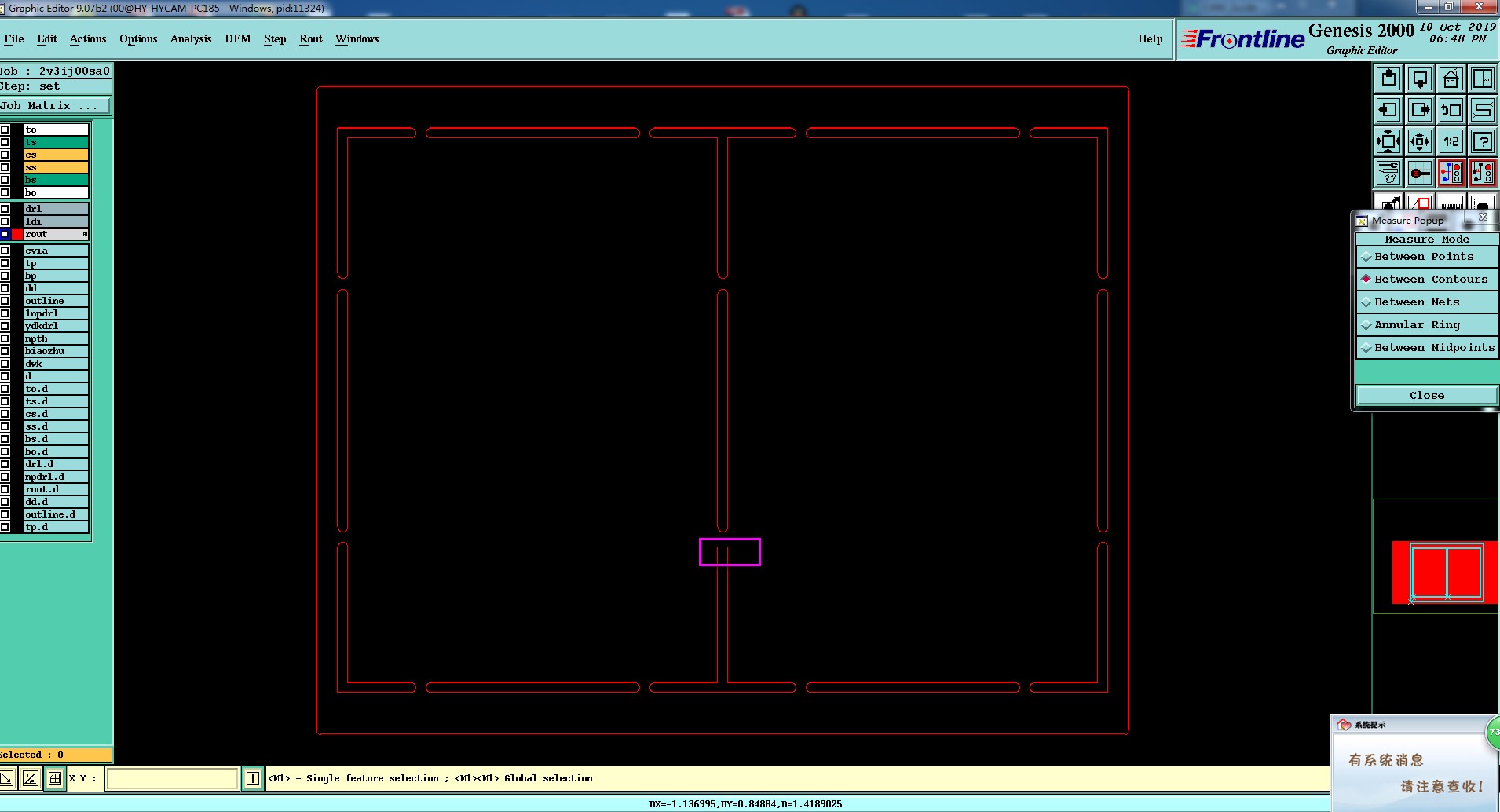
Task: Click the question mark window icon
Action: coord(1483,141)
